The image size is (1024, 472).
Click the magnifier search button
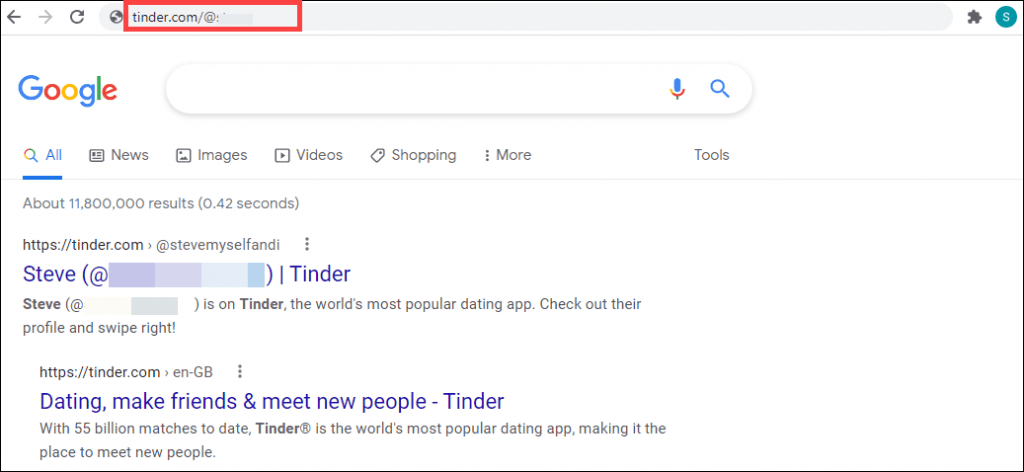720,88
